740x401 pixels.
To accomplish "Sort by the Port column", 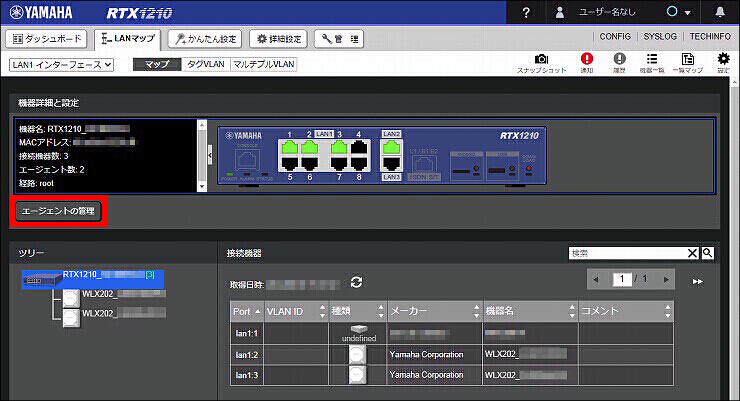I will coord(247,311).
